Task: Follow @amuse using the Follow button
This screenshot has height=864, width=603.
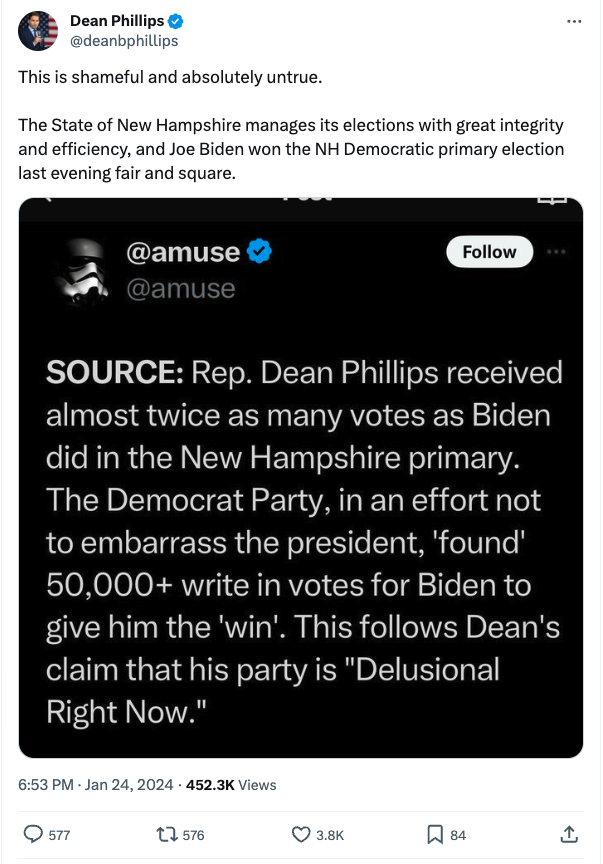Action: (489, 252)
